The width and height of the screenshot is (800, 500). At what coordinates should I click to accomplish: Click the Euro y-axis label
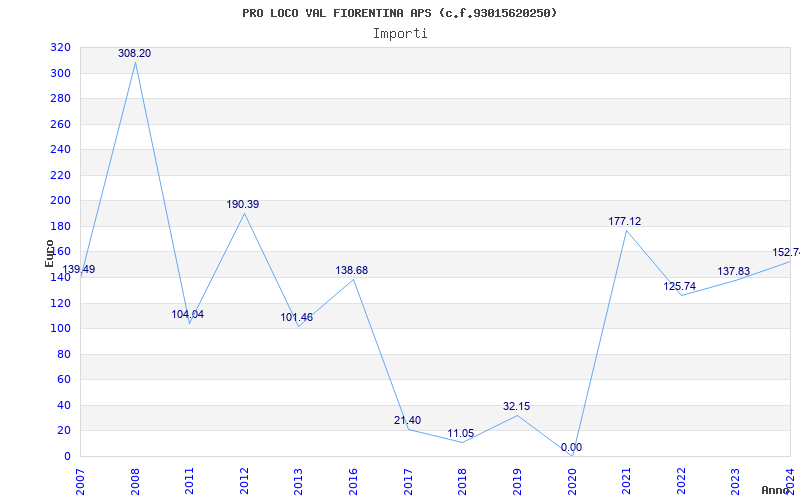(49, 254)
